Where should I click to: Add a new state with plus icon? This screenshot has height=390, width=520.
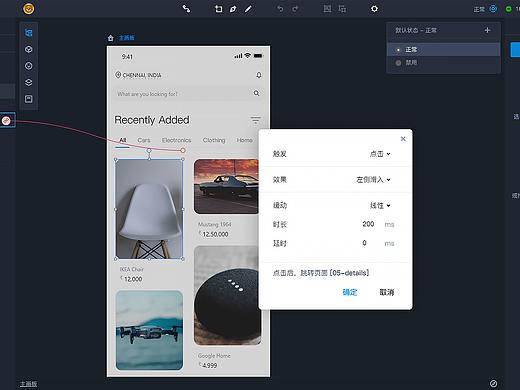coord(487,30)
